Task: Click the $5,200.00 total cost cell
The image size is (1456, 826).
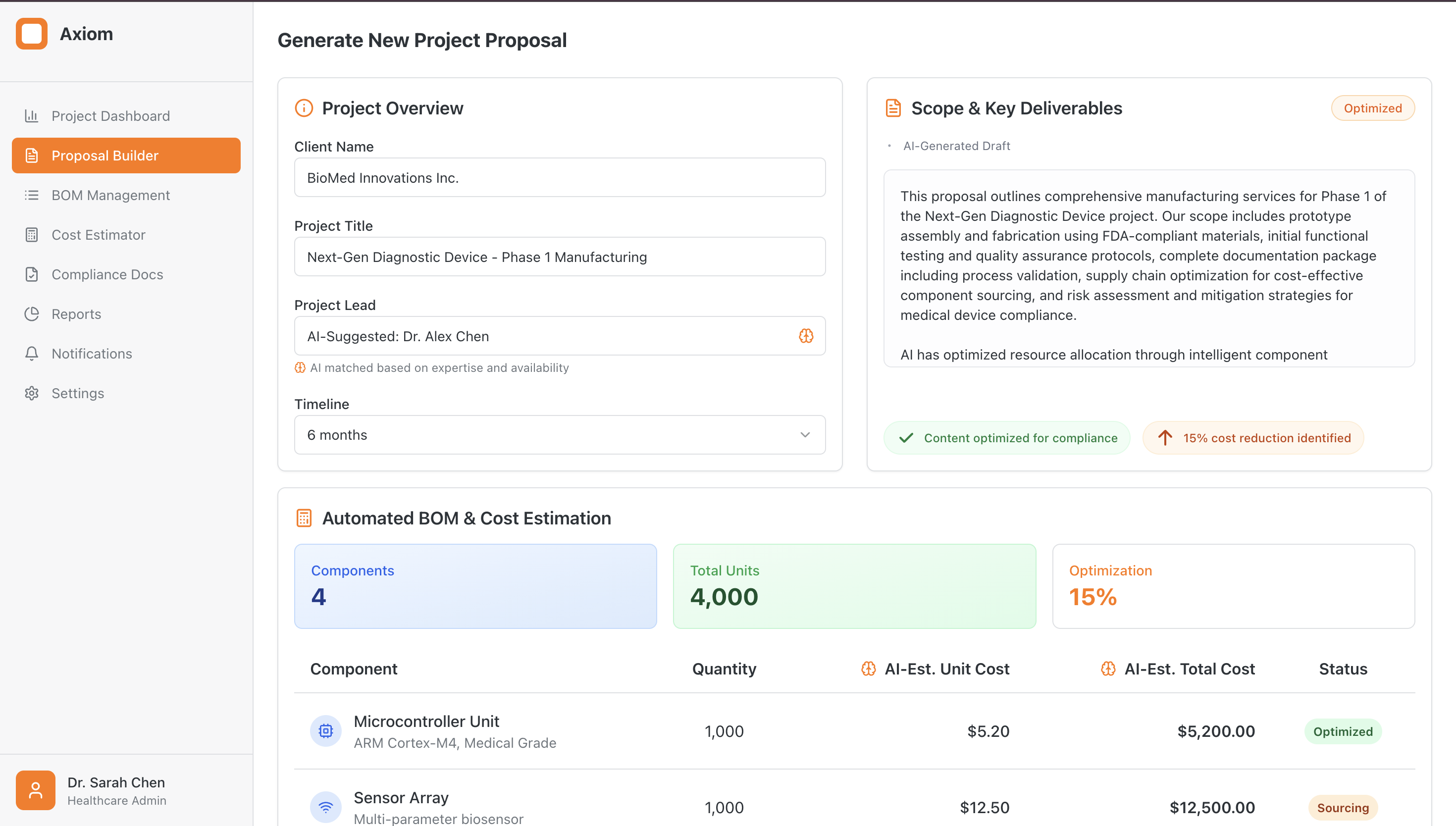Action: pyautogui.click(x=1216, y=731)
